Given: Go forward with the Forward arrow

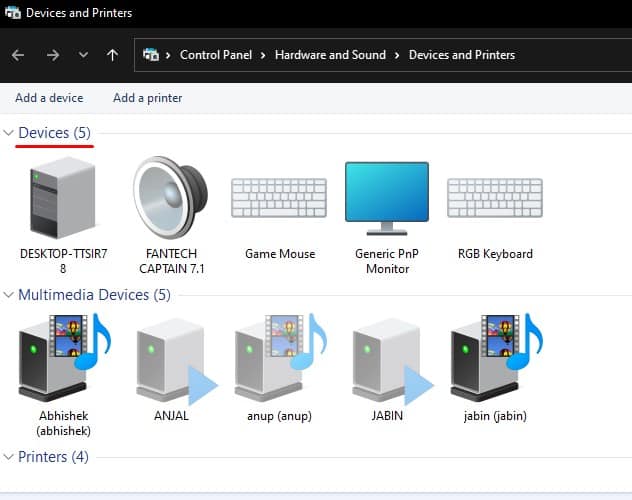Looking at the screenshot, I should 53,55.
